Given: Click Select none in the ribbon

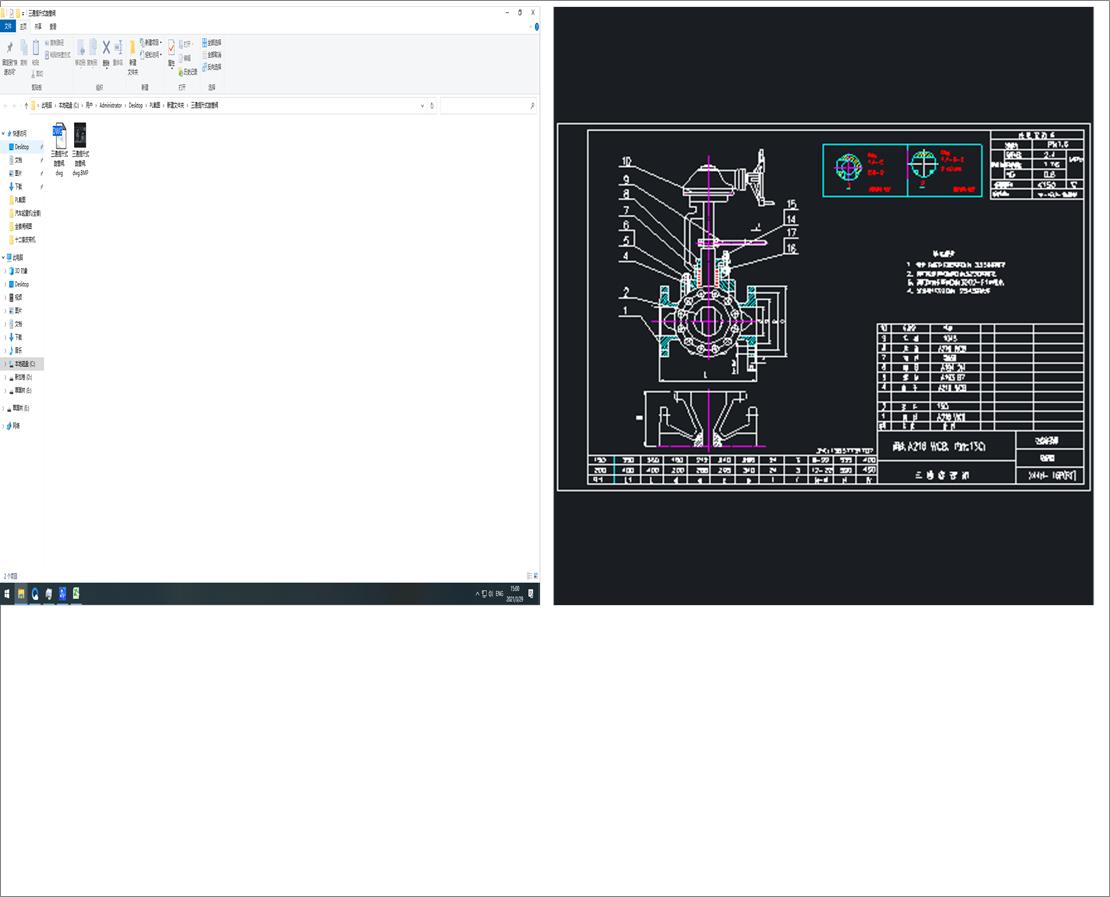Looking at the screenshot, I should [212, 55].
